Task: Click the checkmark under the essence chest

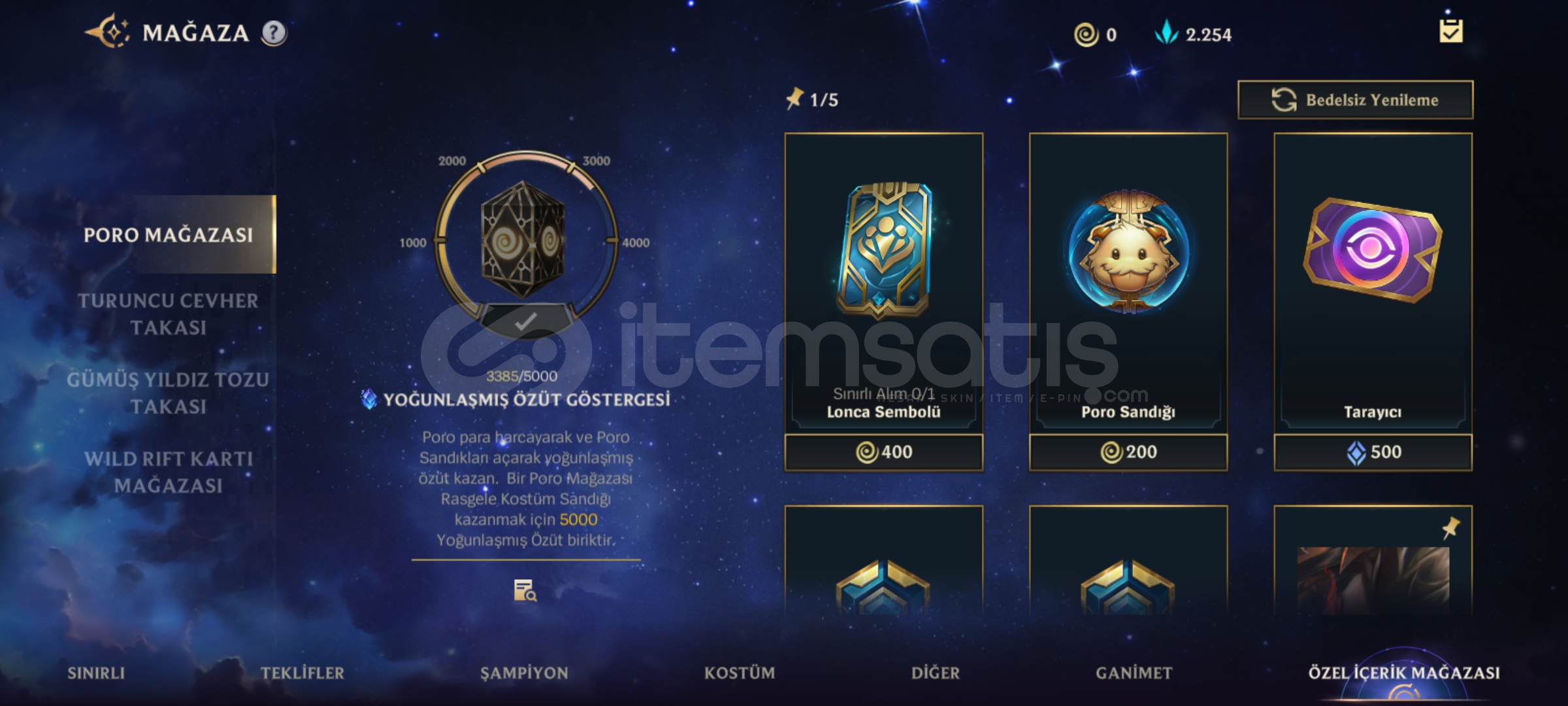Action: (x=525, y=321)
